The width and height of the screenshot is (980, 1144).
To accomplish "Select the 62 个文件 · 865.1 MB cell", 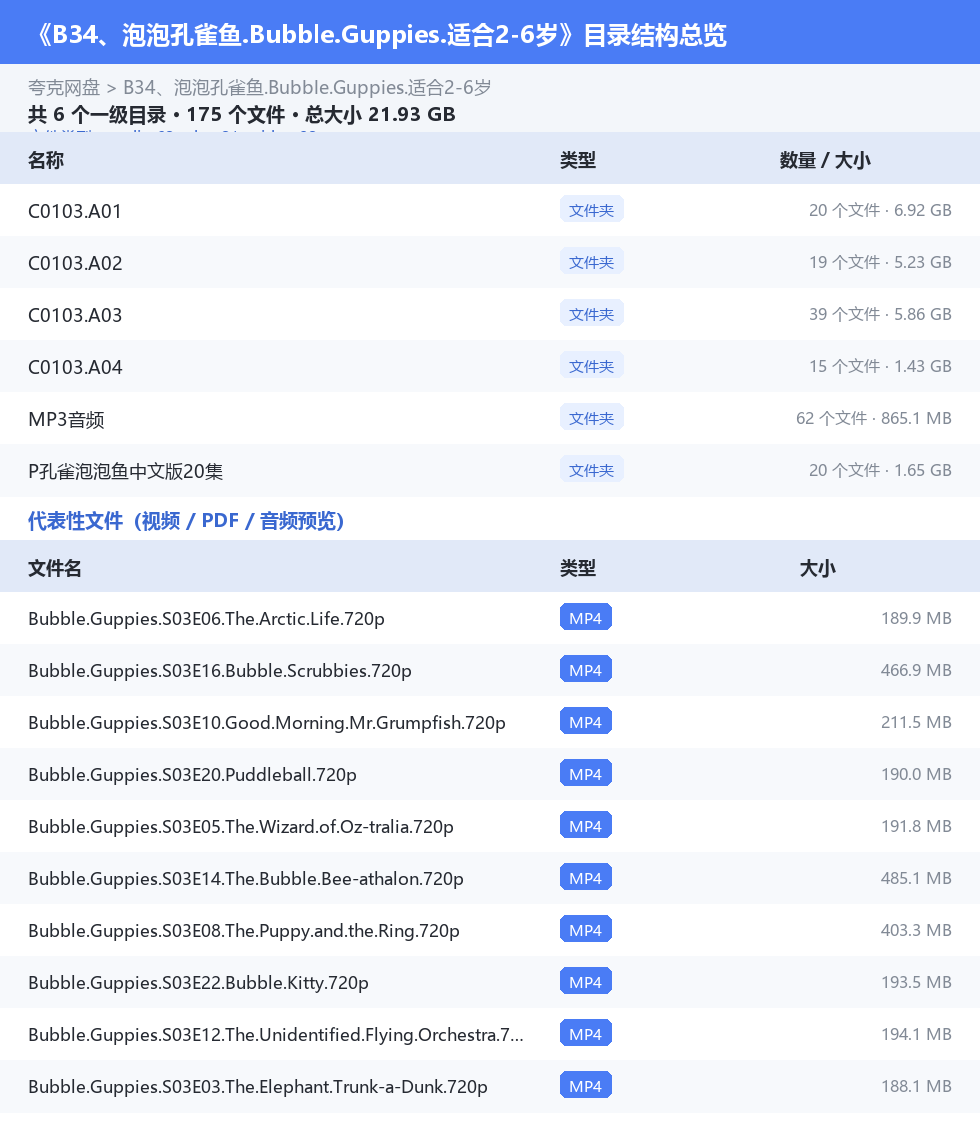I will (x=873, y=418).
